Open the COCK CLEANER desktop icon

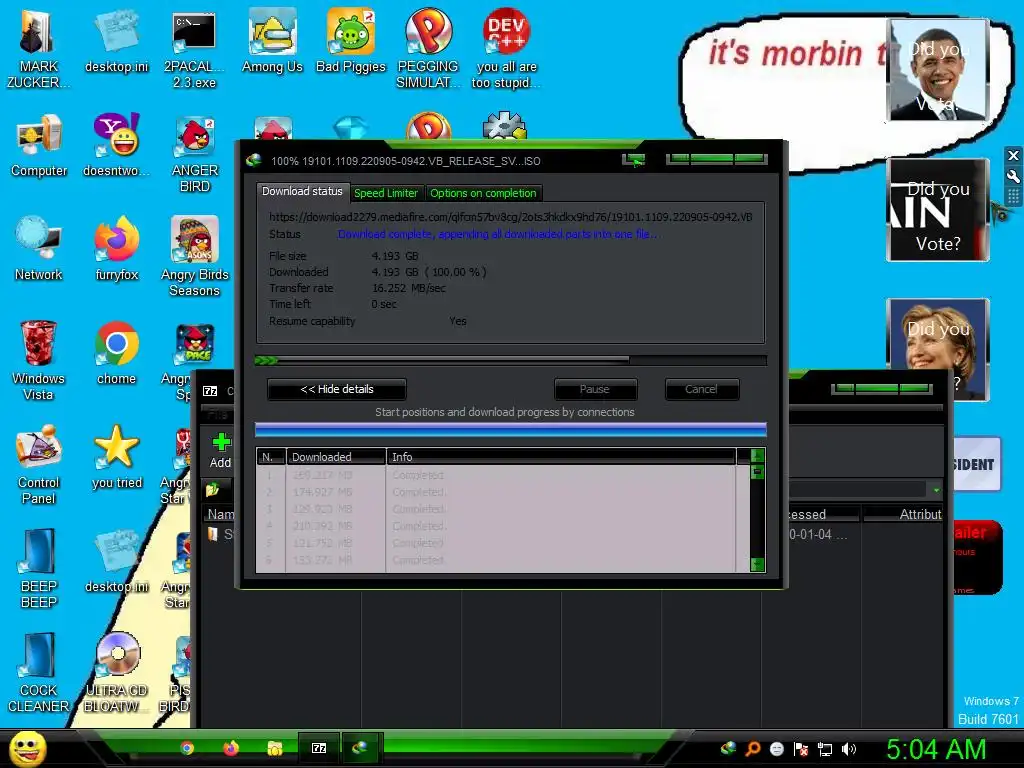coord(38,673)
